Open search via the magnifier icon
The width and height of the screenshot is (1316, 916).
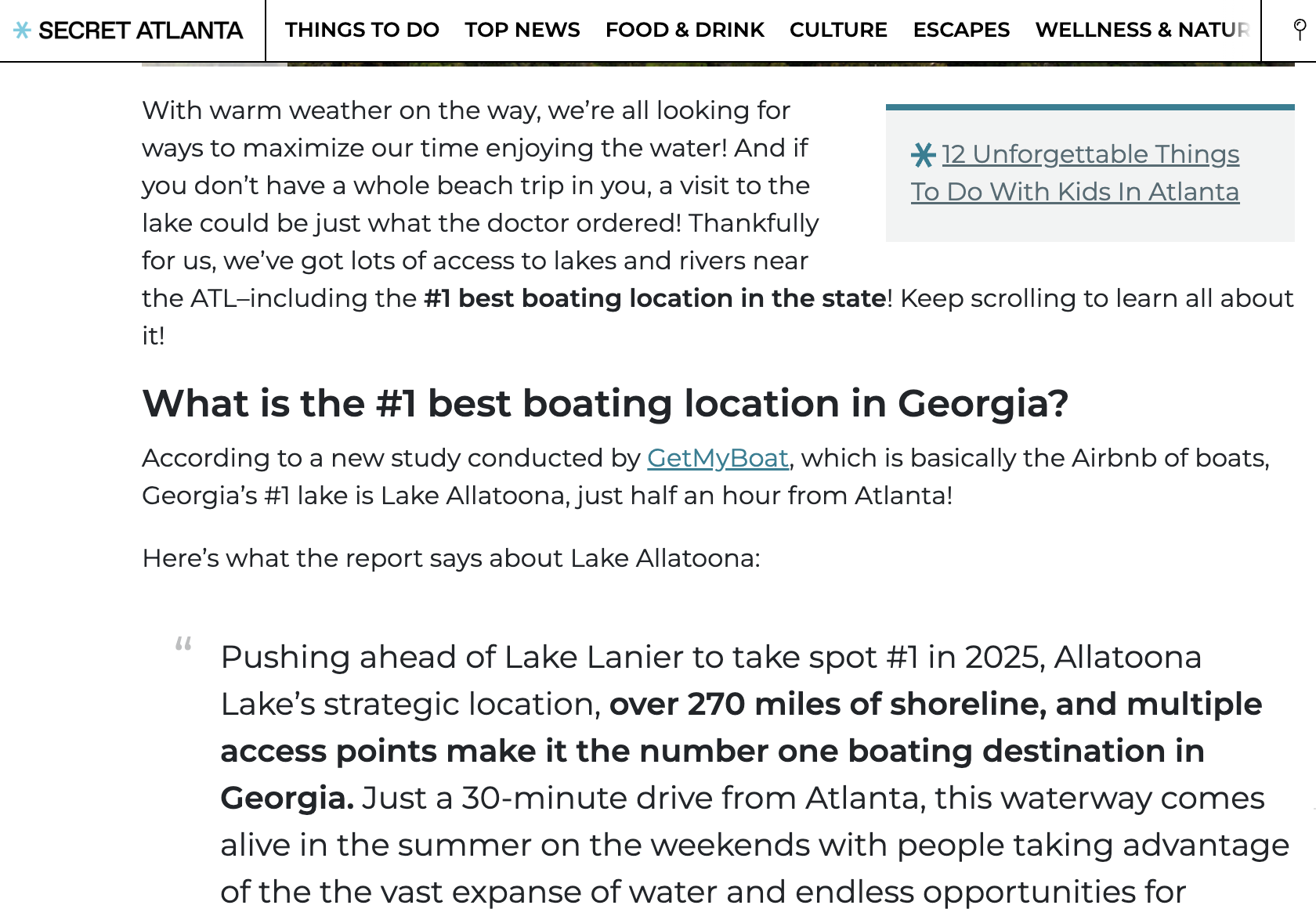(x=1300, y=30)
